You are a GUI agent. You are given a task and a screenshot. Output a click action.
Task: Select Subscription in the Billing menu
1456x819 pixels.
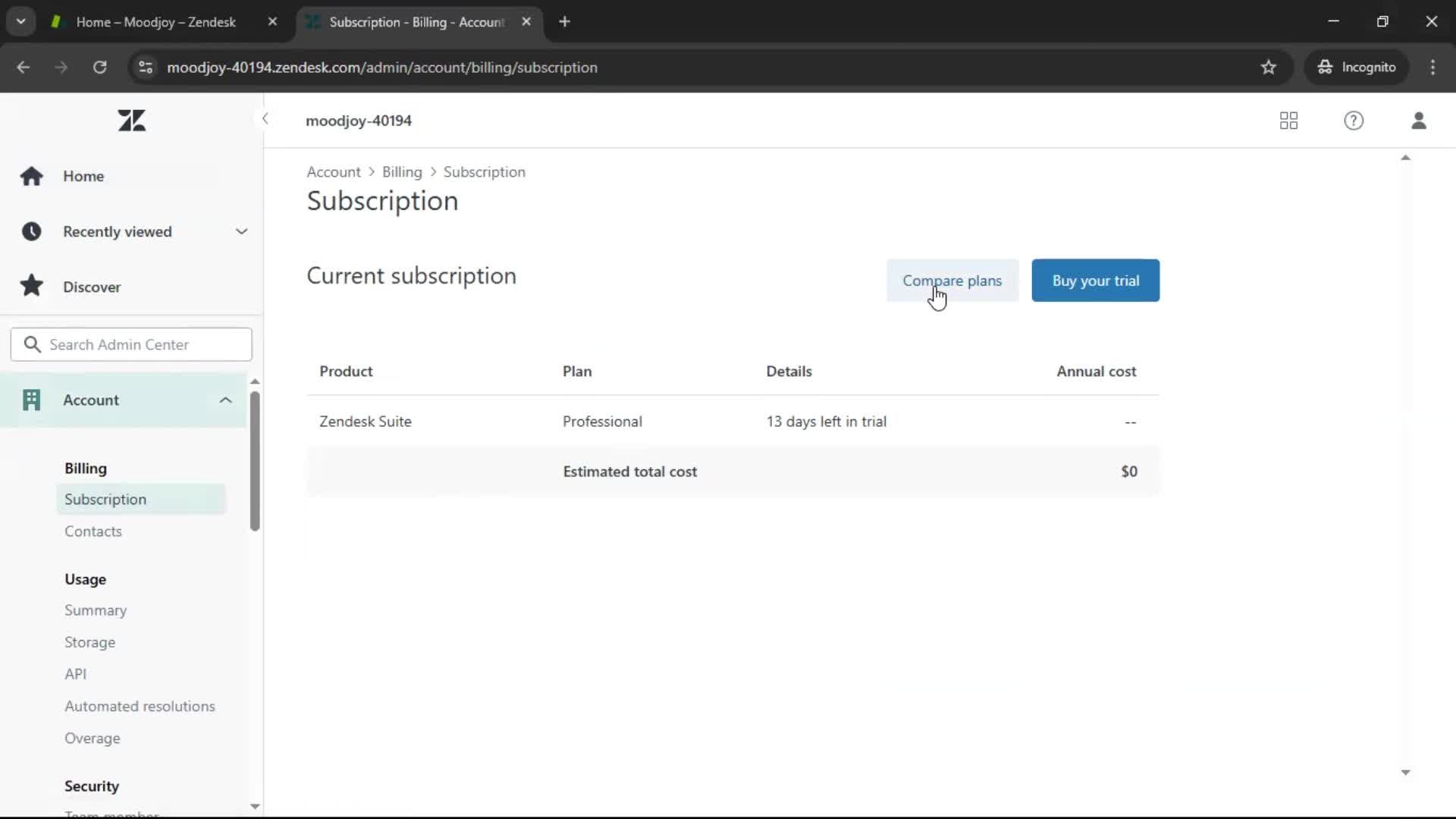[141, 499]
